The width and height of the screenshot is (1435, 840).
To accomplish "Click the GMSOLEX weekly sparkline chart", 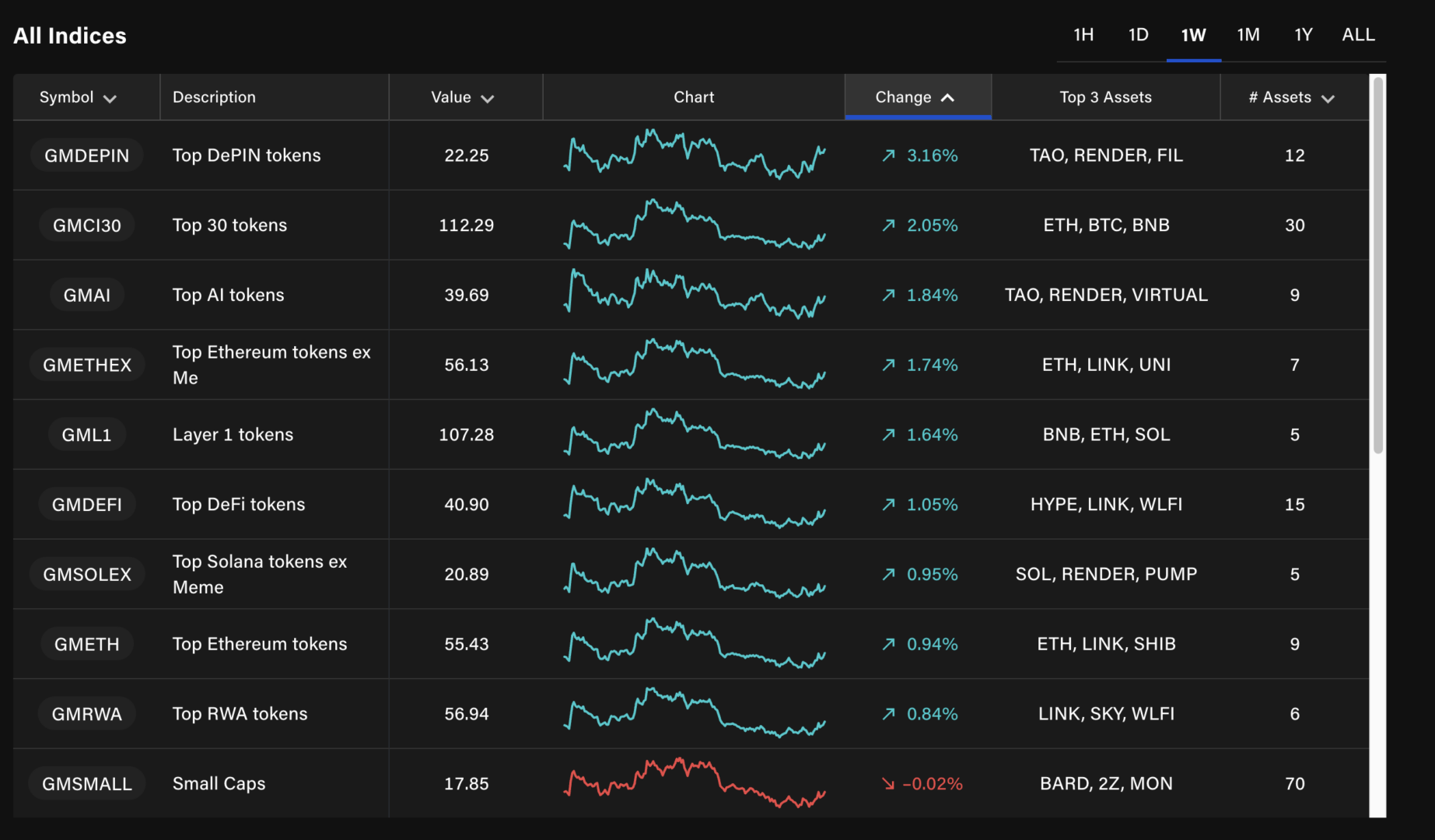I will pyautogui.click(x=694, y=574).
